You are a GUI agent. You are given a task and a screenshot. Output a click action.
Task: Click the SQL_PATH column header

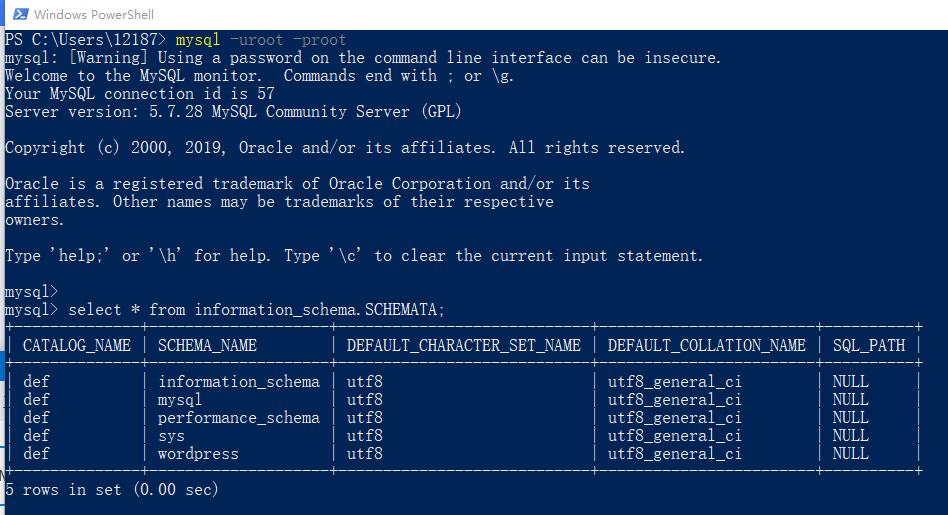click(x=868, y=346)
